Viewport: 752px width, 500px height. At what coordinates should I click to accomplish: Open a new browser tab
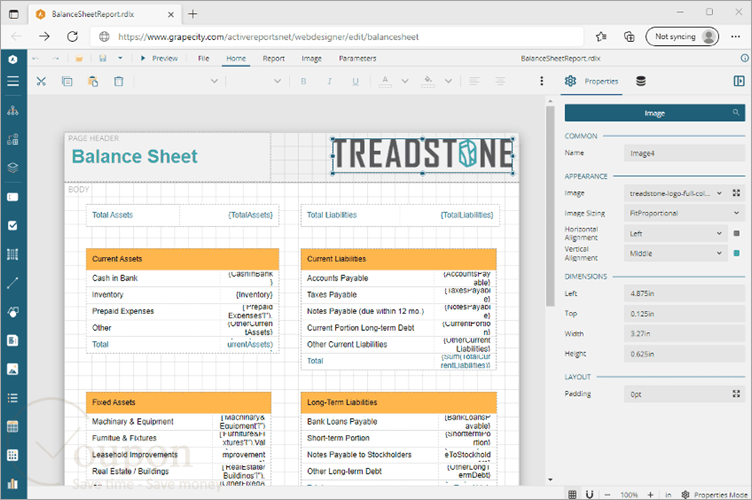click(x=193, y=14)
